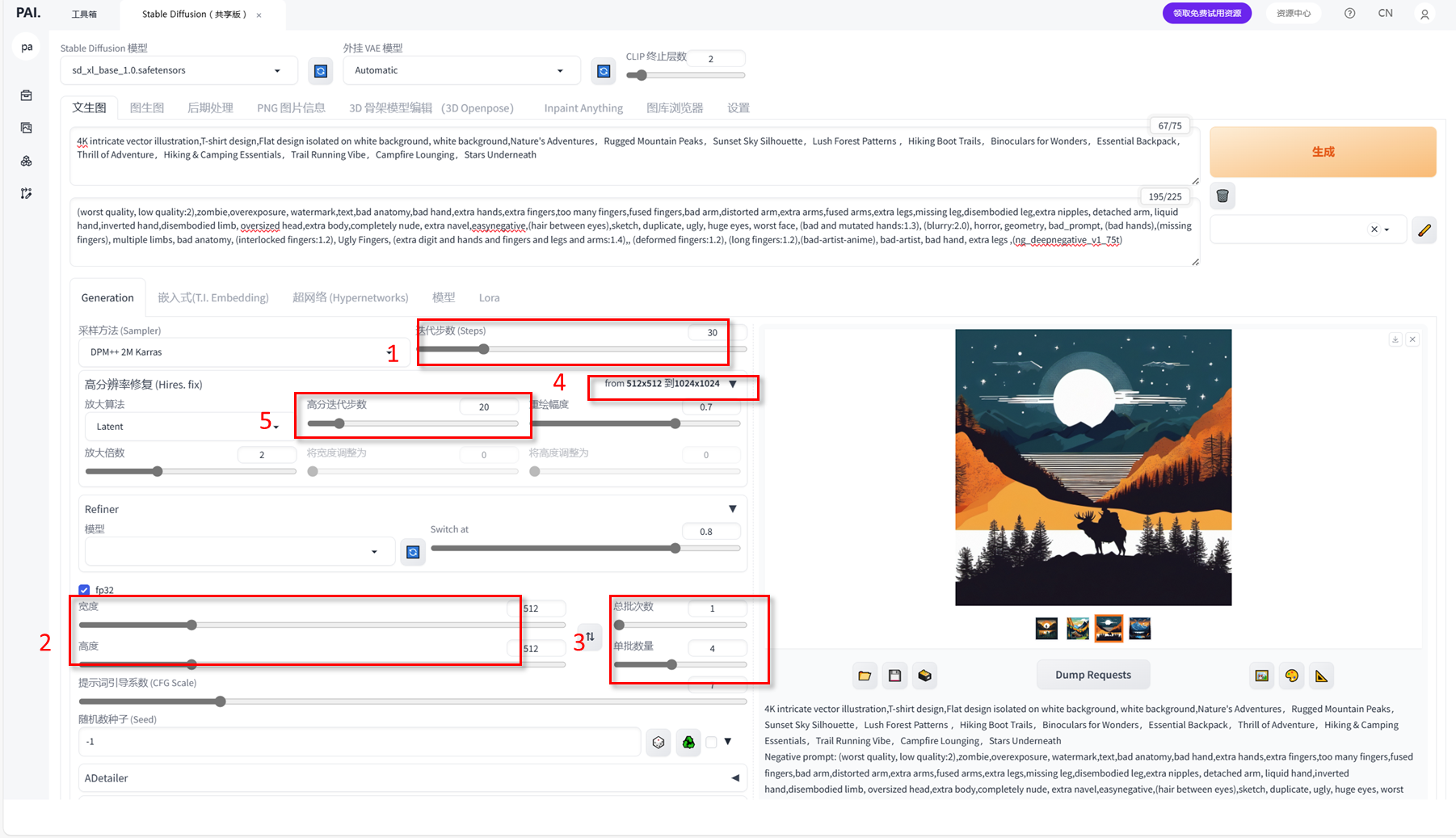Refresh the Refiner model list
Viewport: 1456px width, 838px height.
click(x=413, y=552)
